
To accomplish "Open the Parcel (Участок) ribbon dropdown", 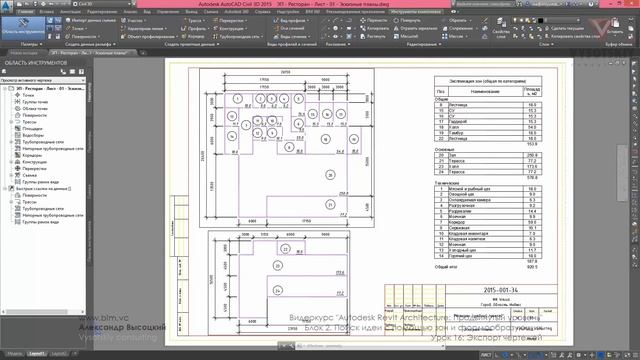I will (x=134, y=20).
